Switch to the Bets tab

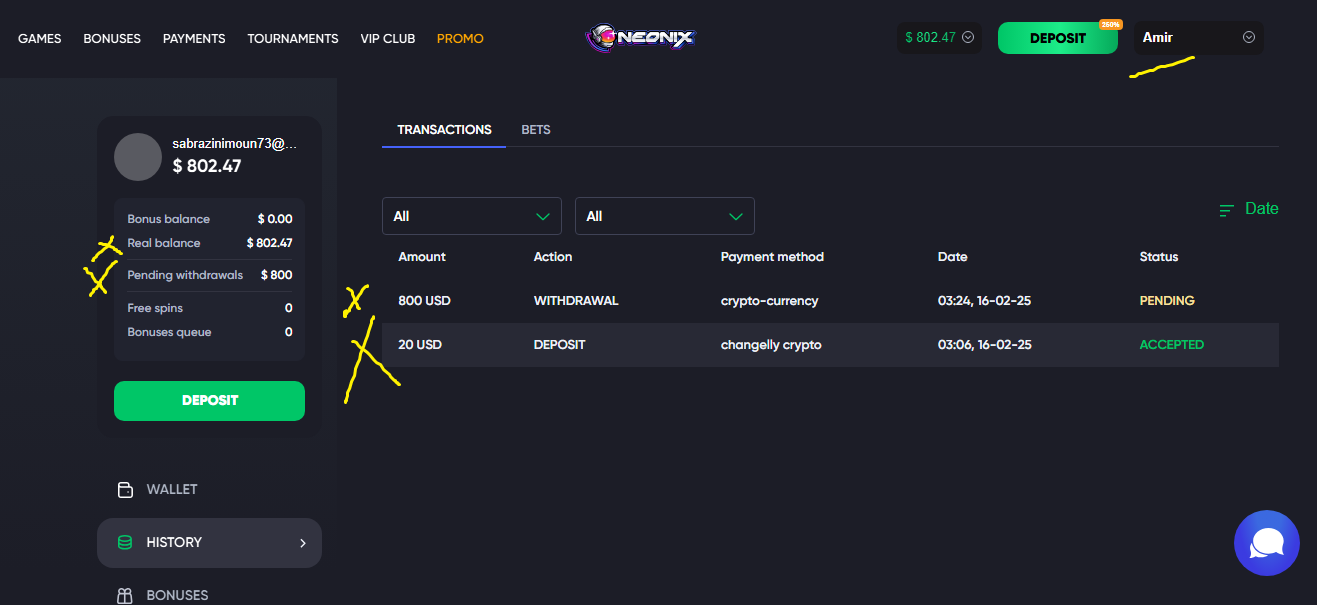tap(536, 130)
